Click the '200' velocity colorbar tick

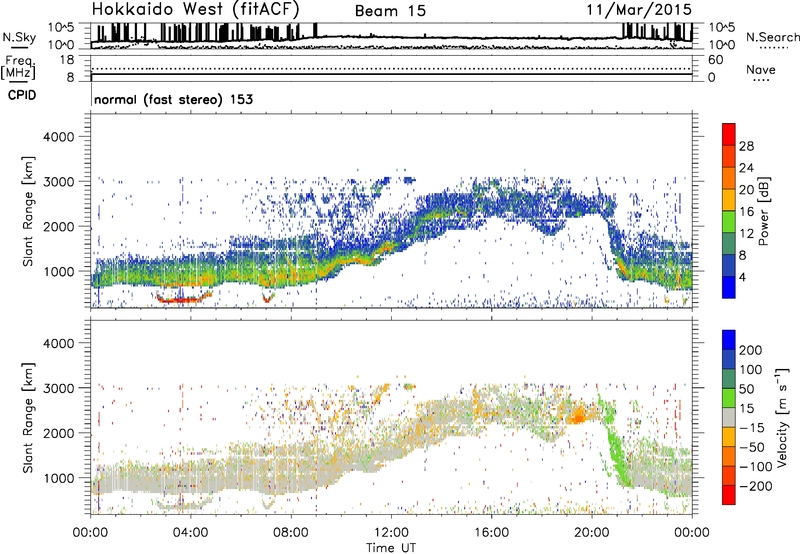tap(751, 350)
